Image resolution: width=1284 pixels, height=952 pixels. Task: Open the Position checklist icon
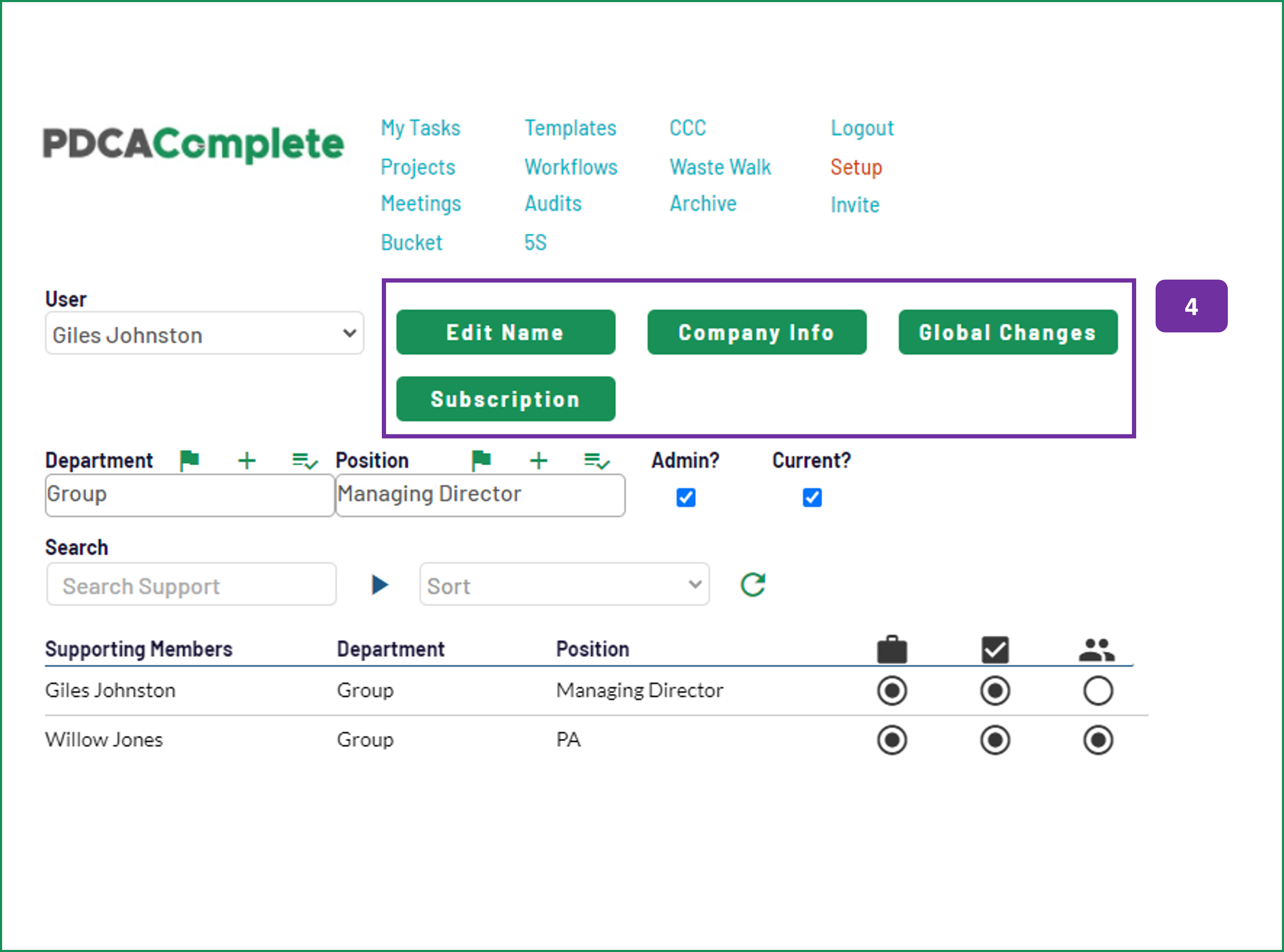pyautogui.click(x=596, y=461)
